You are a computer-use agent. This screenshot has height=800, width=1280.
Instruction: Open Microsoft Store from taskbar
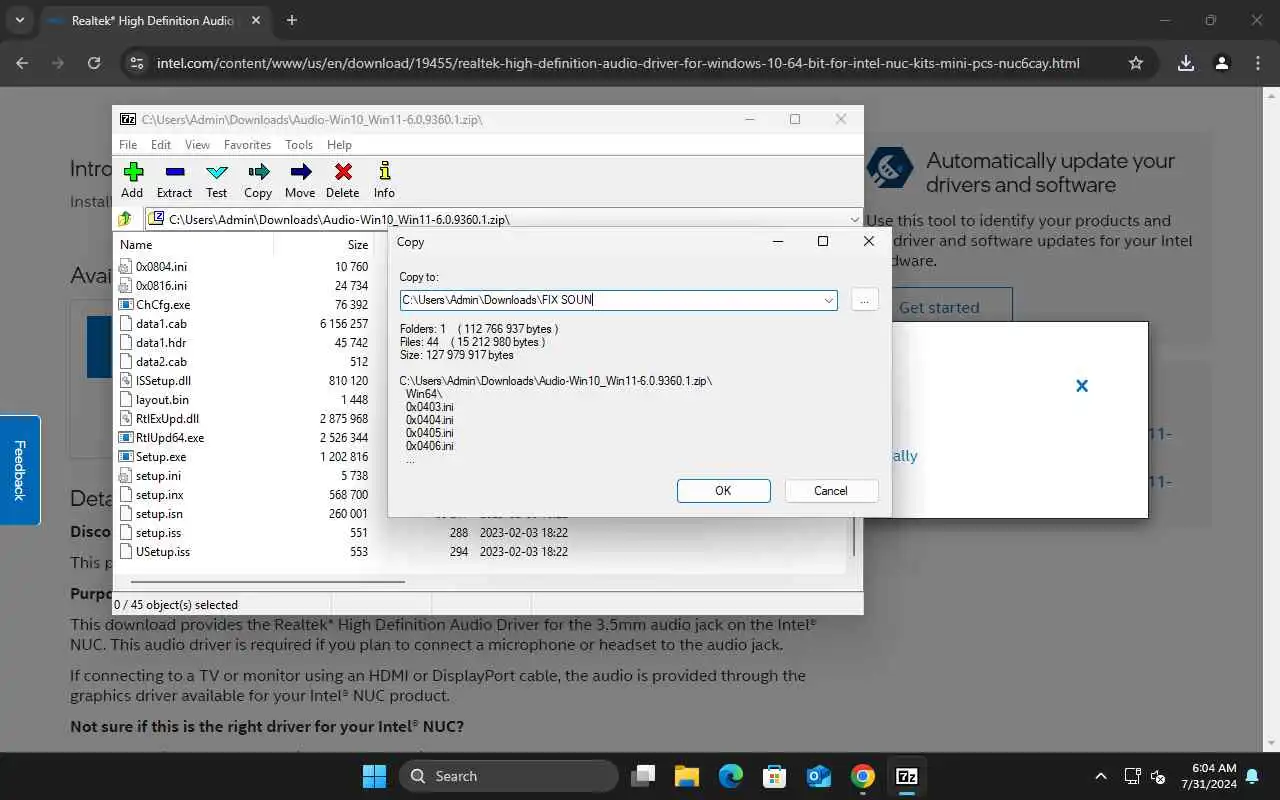775,776
